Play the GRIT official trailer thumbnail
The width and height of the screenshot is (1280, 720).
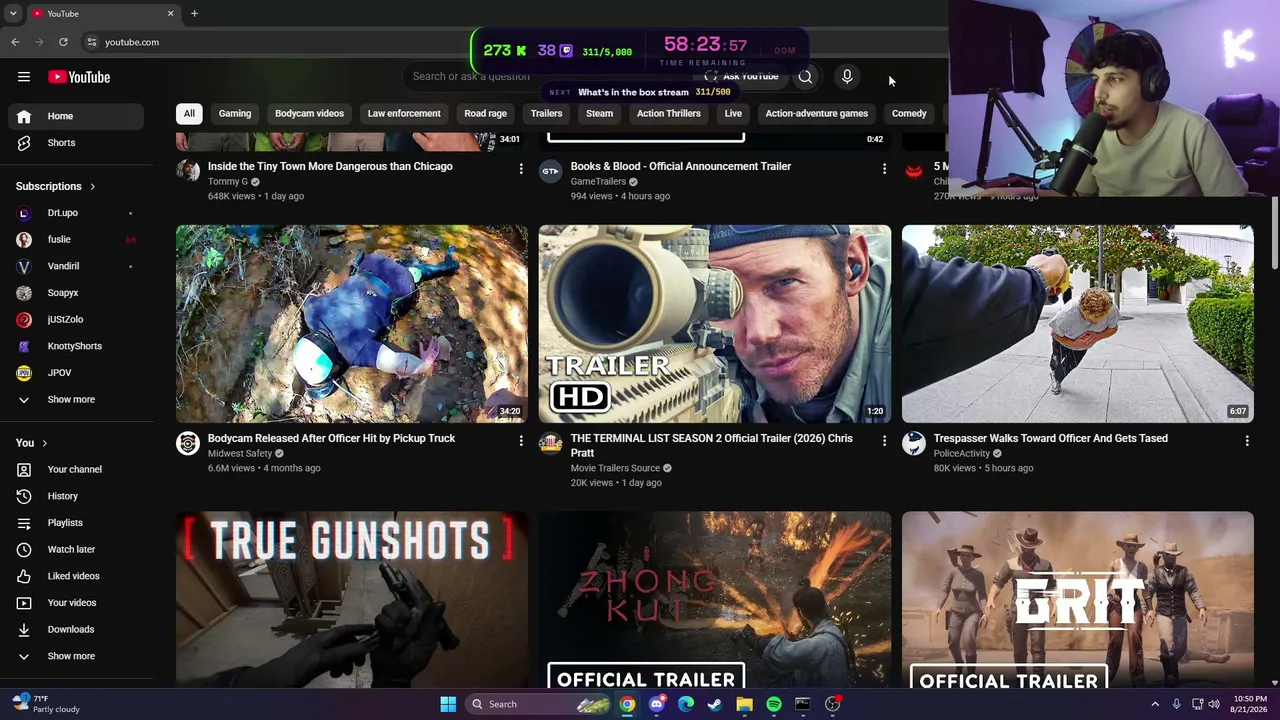click(1078, 599)
